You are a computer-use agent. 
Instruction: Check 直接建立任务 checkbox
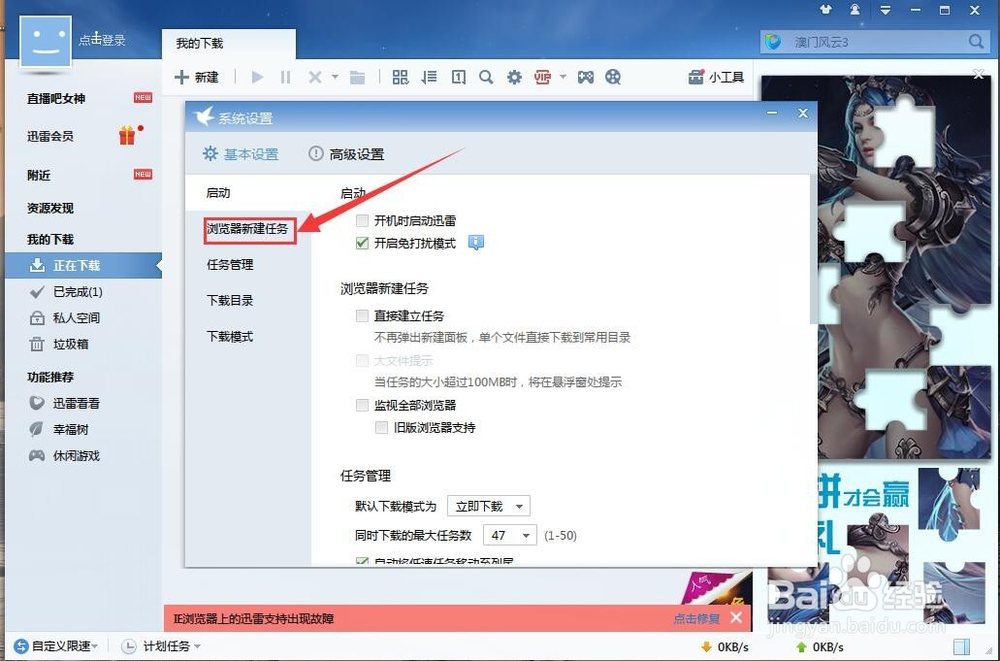362,316
